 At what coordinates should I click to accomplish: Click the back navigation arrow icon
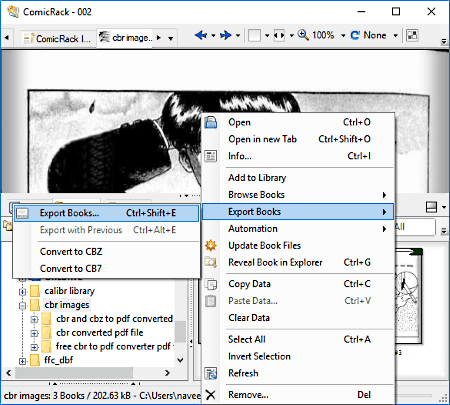pyautogui.click(x=201, y=35)
